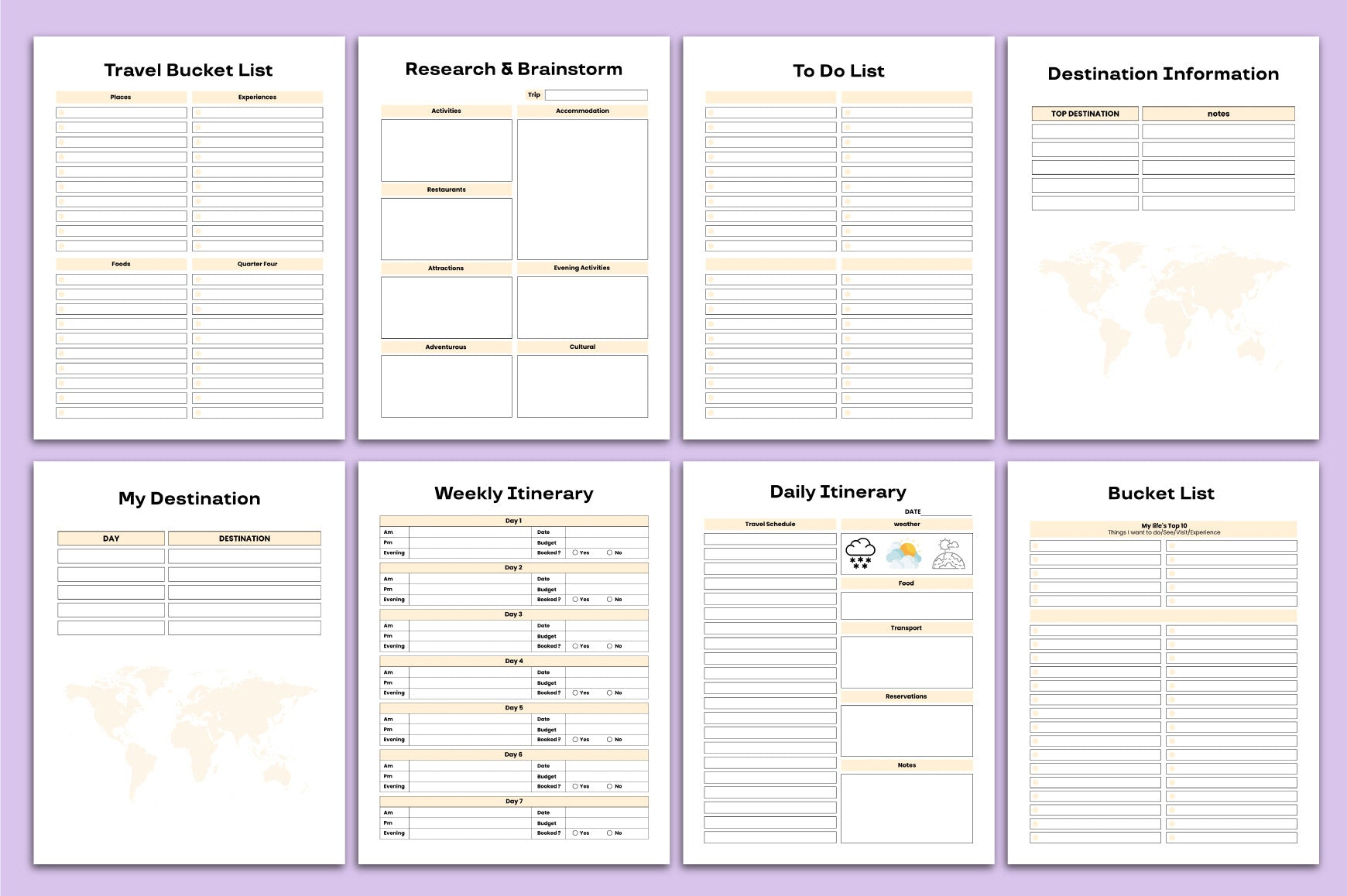
Task: Select Yes for Day 4 Booked
Action: click(575, 693)
